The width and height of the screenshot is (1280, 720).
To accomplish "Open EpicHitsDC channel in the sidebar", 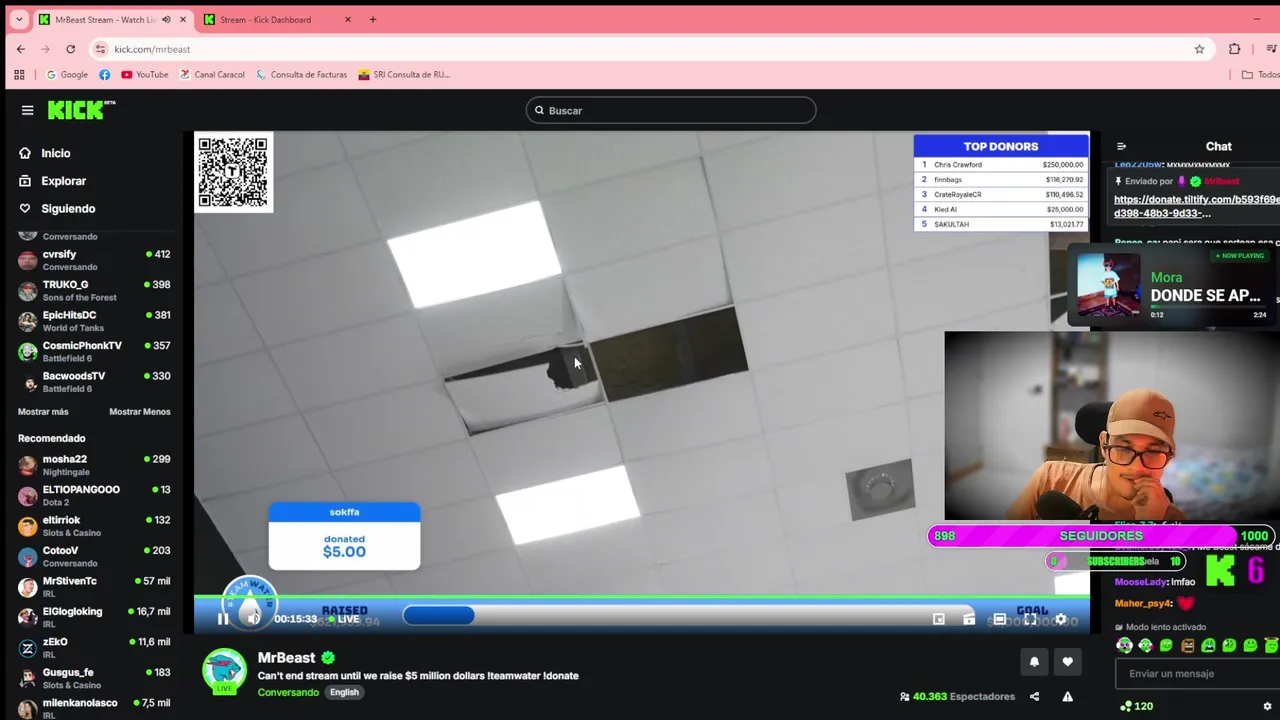I will 94,321.
